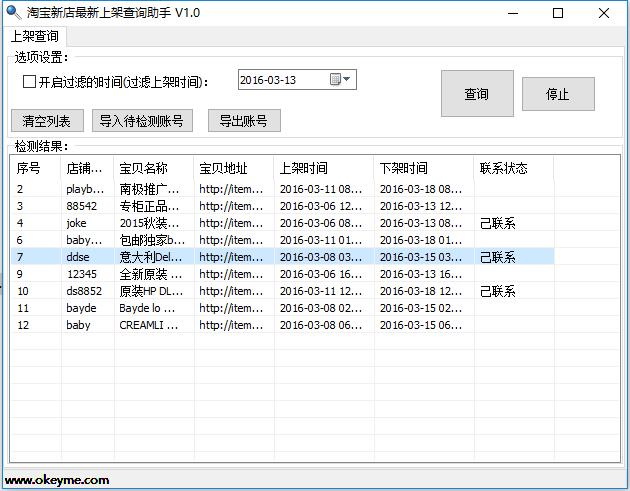Screen dimensions: 630x491
Task: Click item name 原装HP DL…
Action: pos(151,291)
